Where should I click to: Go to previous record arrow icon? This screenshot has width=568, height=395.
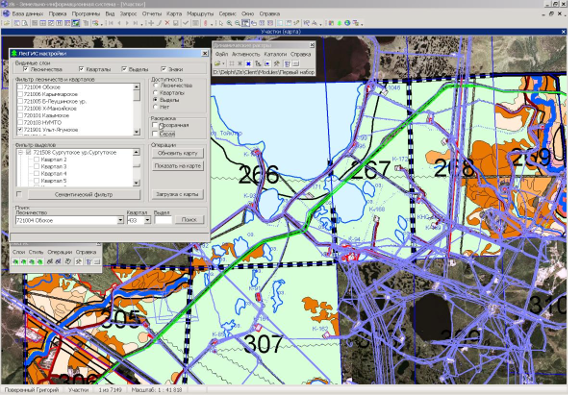[x=119, y=23]
